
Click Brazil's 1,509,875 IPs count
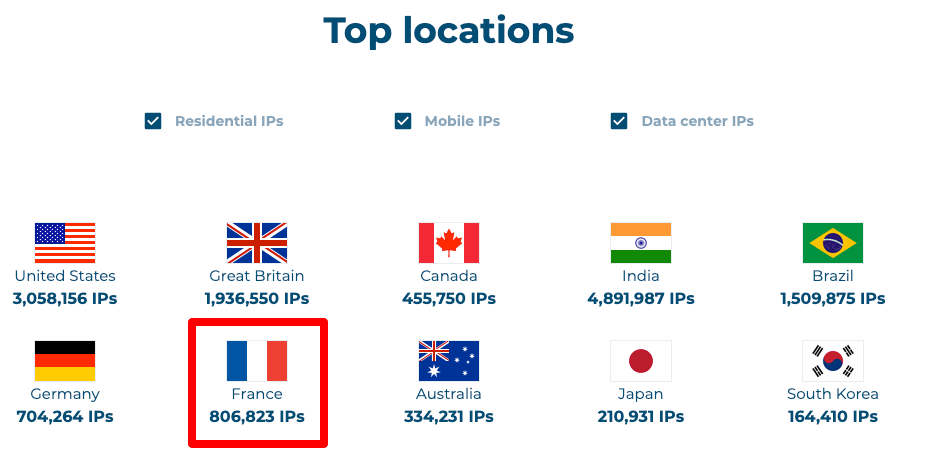coord(833,298)
